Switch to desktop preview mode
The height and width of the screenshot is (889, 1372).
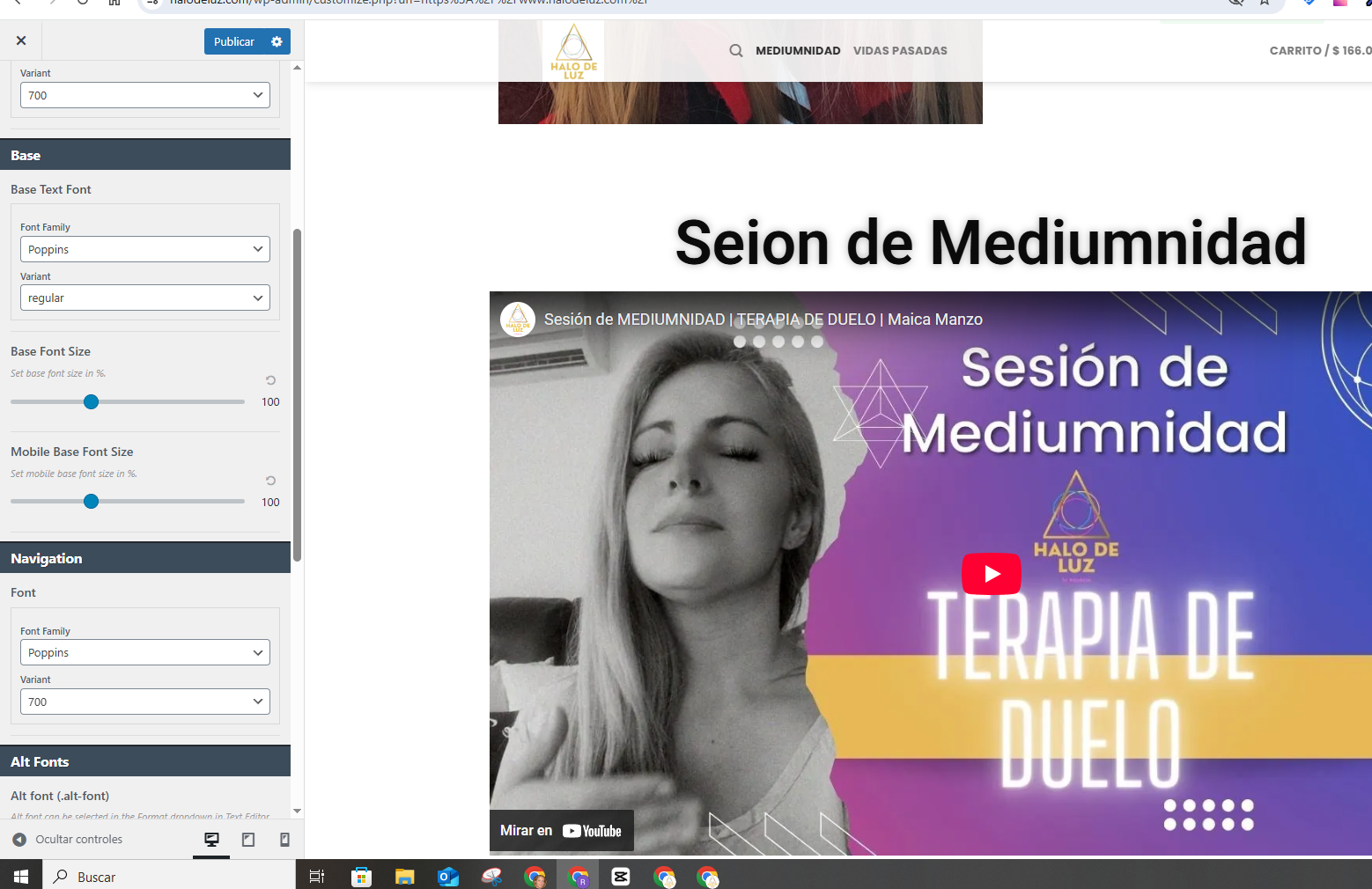pos(211,840)
